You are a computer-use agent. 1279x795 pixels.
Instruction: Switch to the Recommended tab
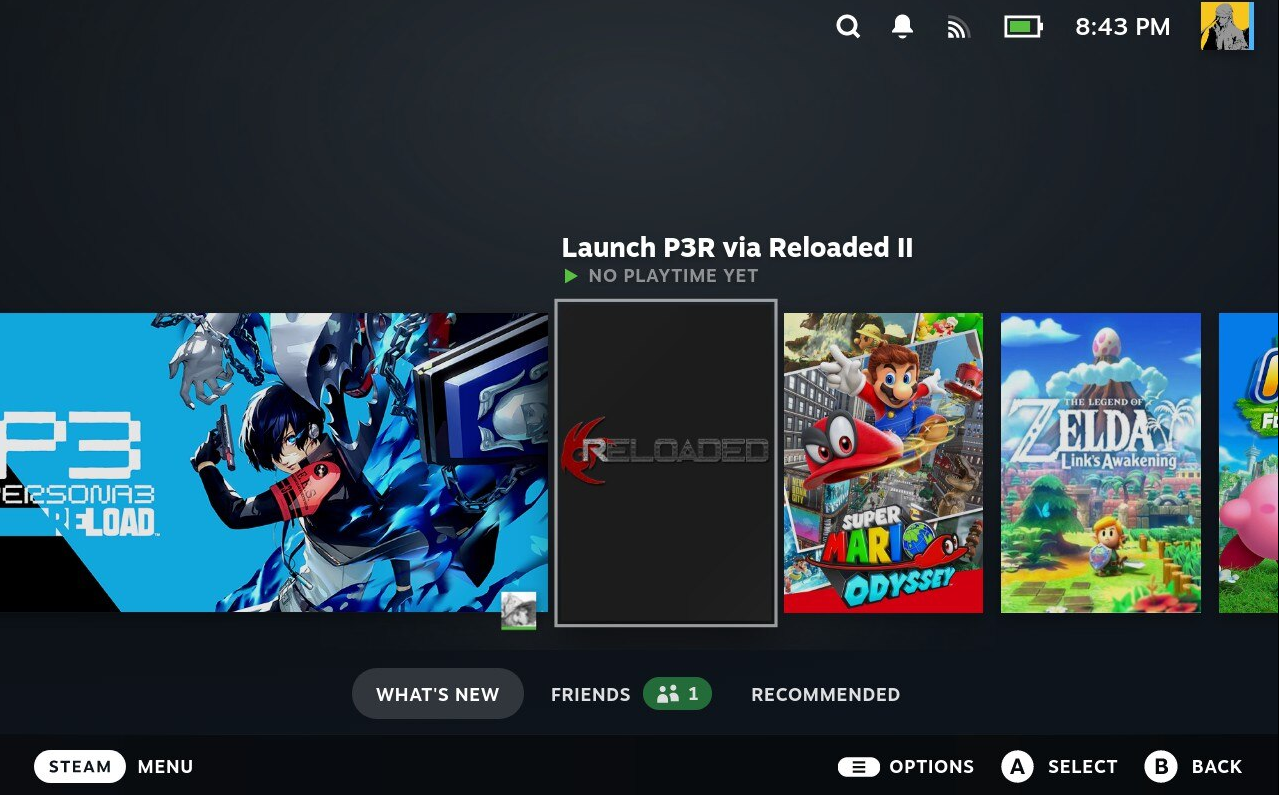(825, 694)
